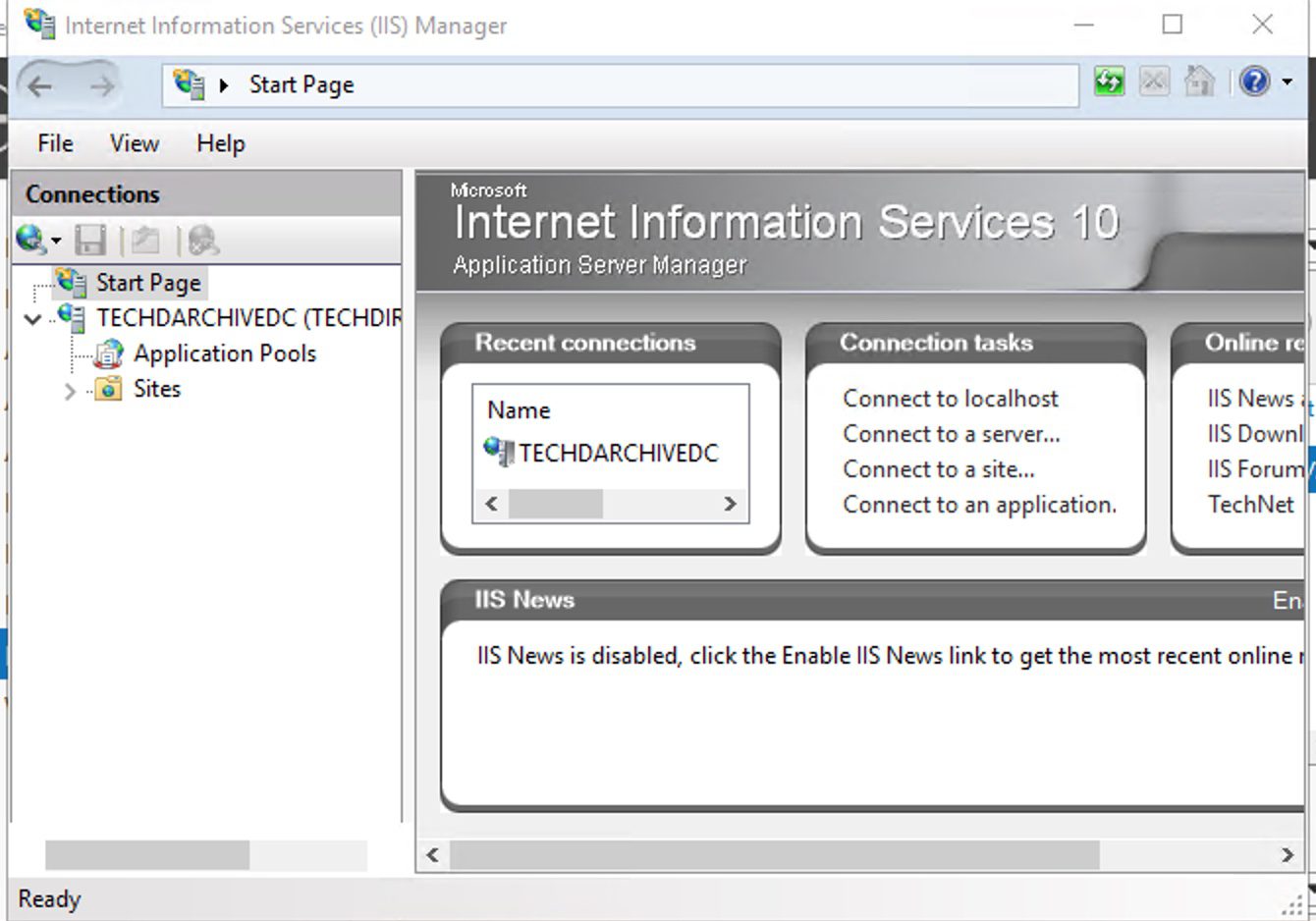This screenshot has width=1316, height=921.
Task: Close the IIS Manager window
Action: pyautogui.click(x=1263, y=25)
